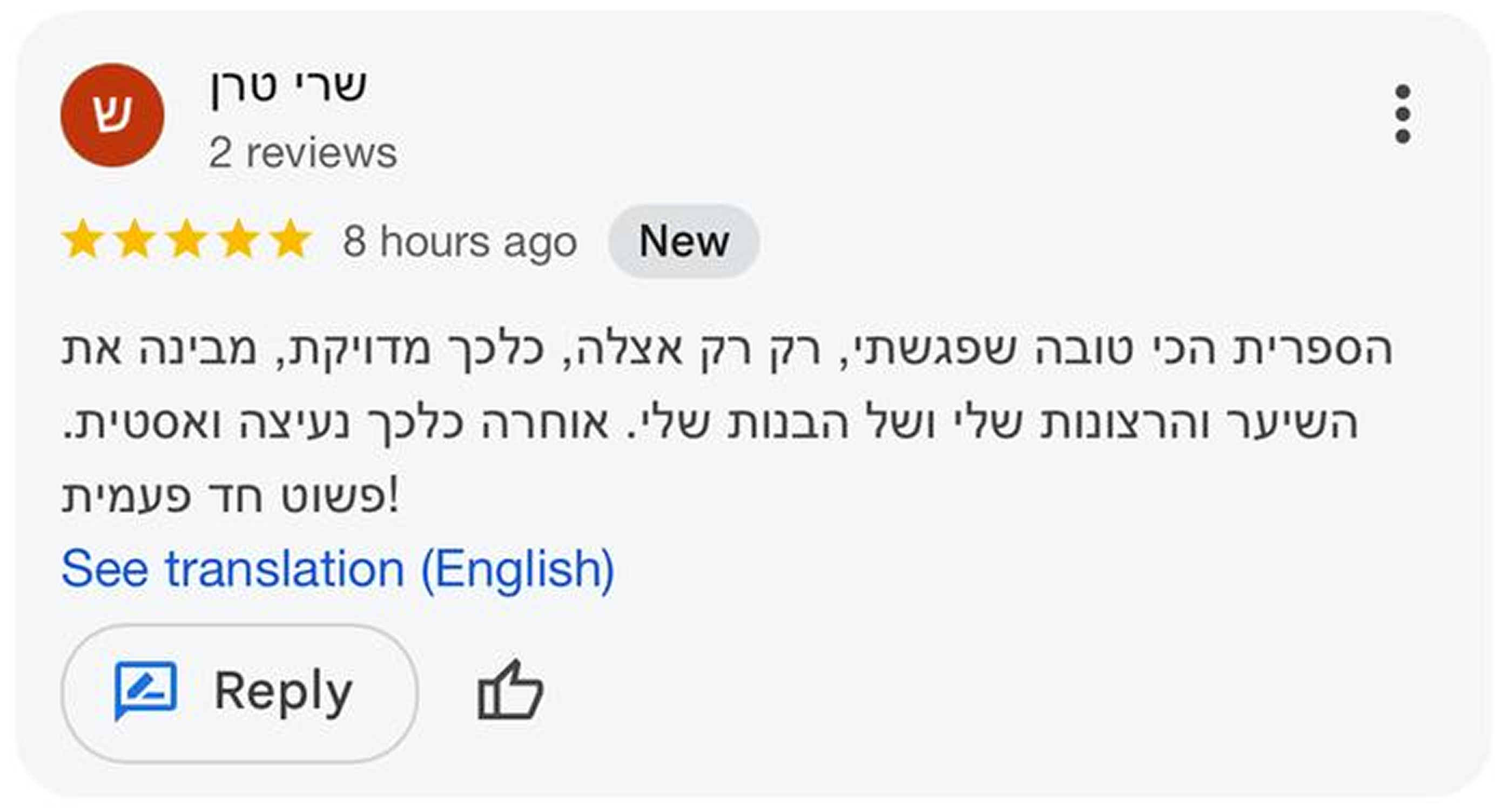Click the "8 hours ago" timestamp

(x=460, y=241)
